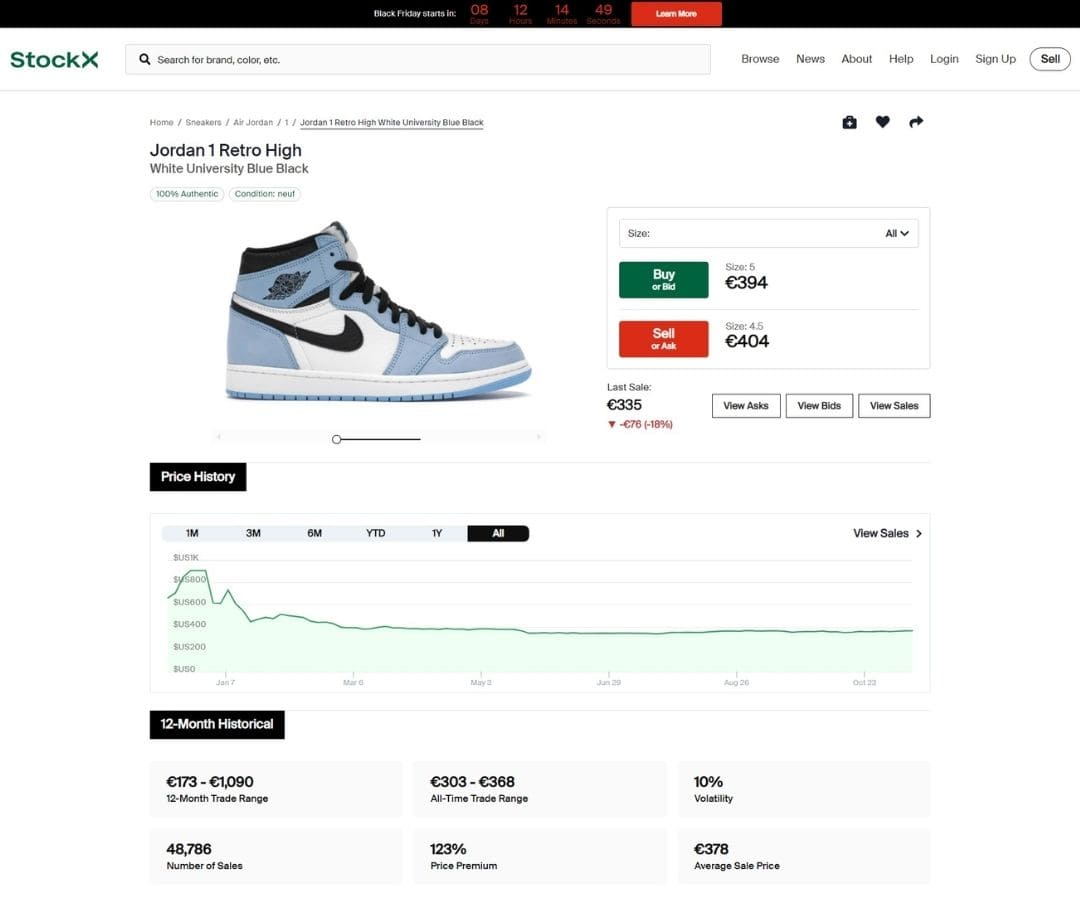Click the StockX logo
Screen dimensions: 1080x900
[x=54, y=59]
